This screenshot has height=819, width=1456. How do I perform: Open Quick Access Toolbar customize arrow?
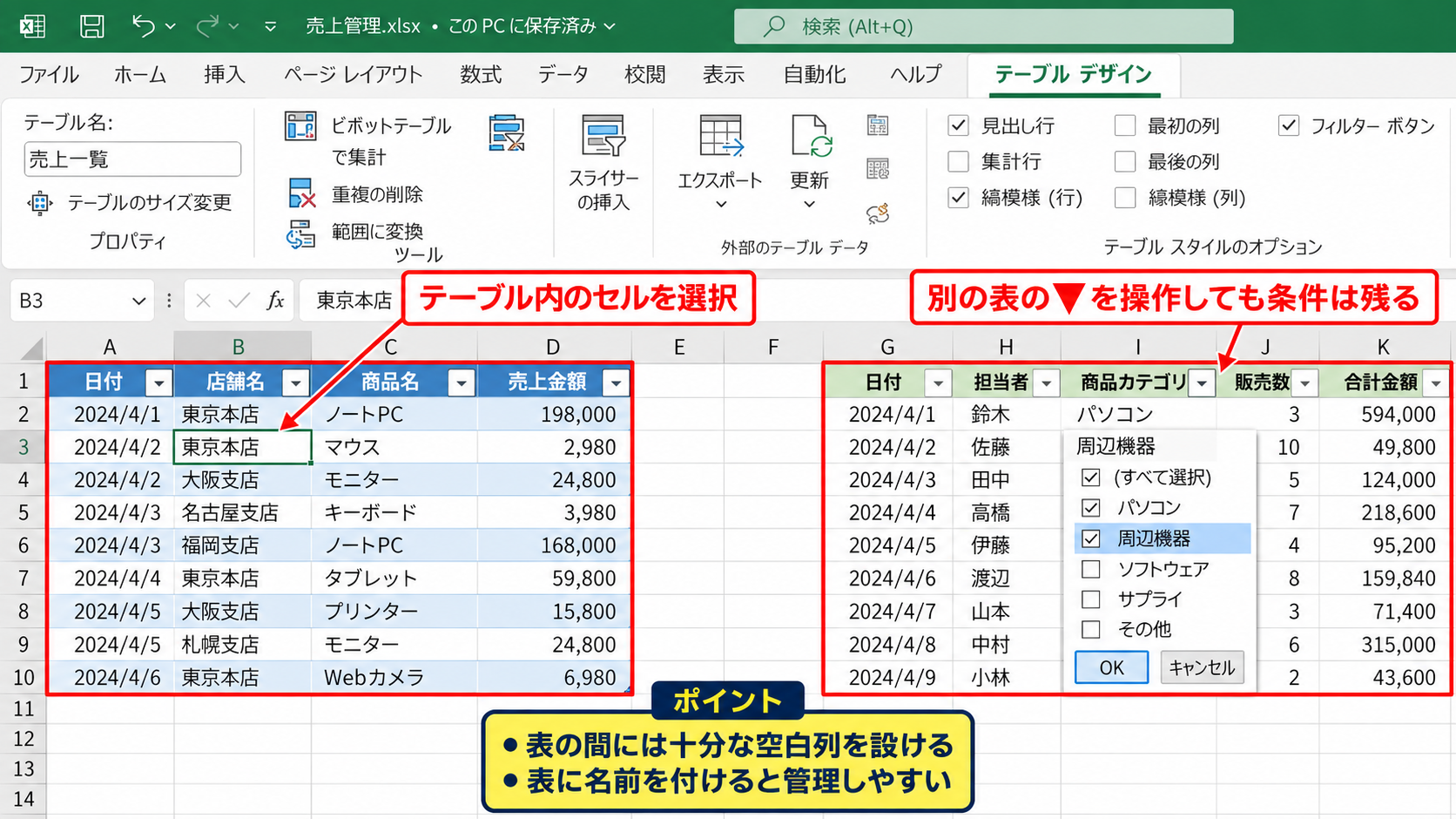(x=271, y=27)
